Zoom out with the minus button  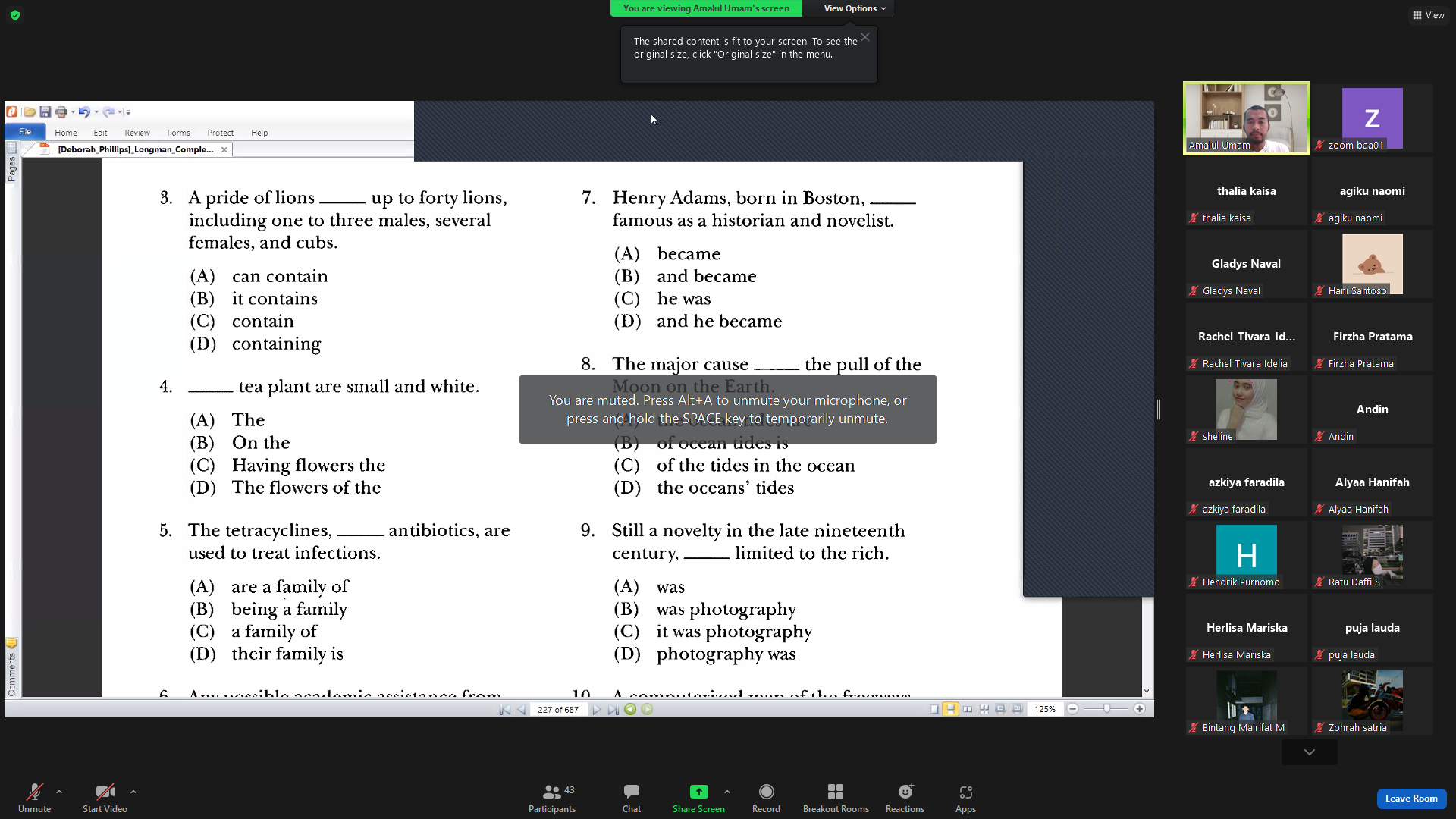coord(1073,709)
